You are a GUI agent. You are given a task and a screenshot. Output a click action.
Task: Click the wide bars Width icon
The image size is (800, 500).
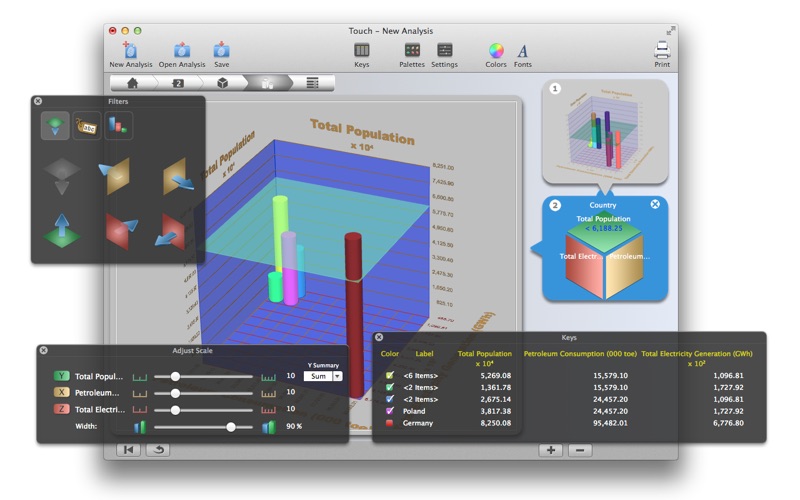click(268, 427)
